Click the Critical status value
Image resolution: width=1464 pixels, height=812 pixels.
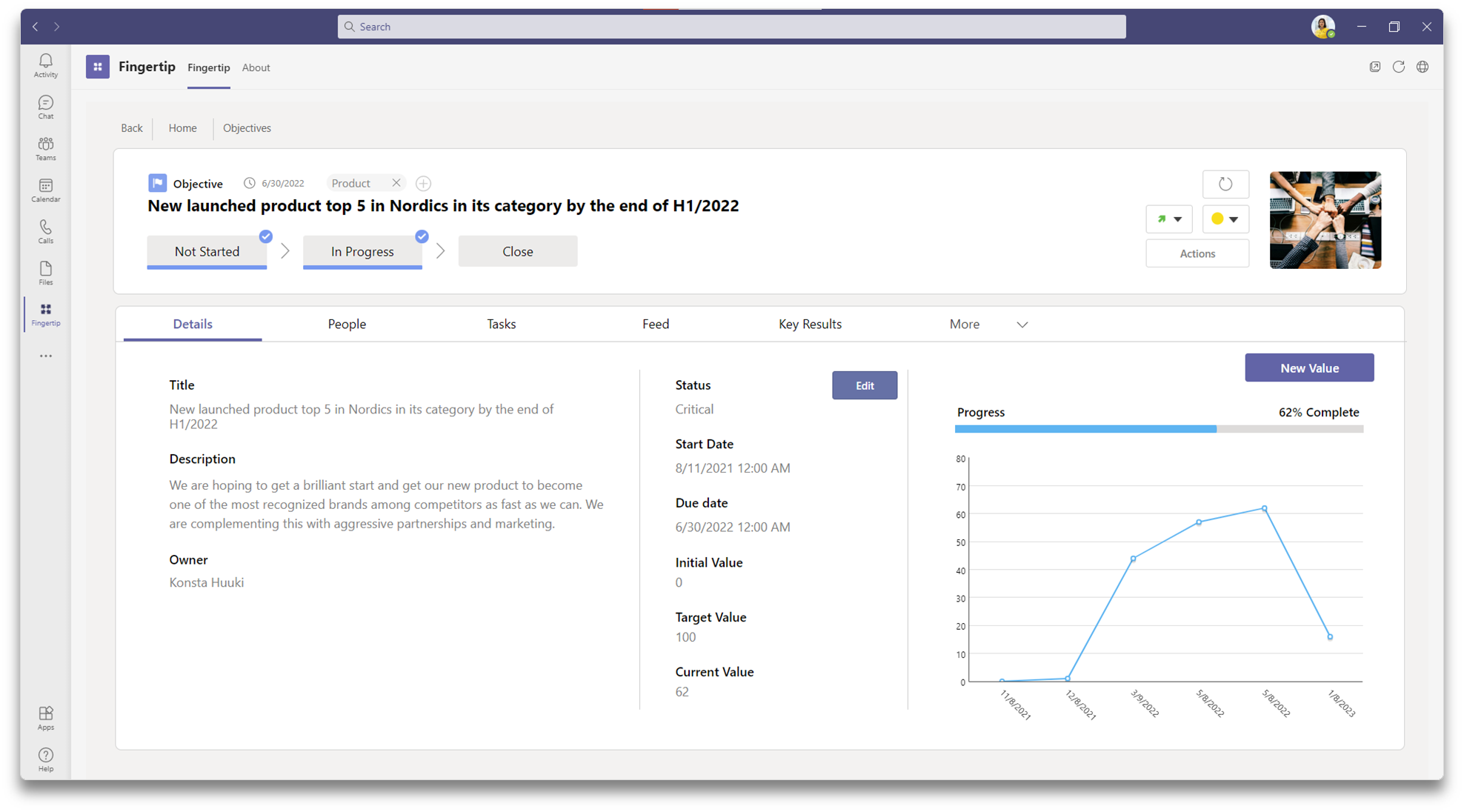tap(694, 409)
